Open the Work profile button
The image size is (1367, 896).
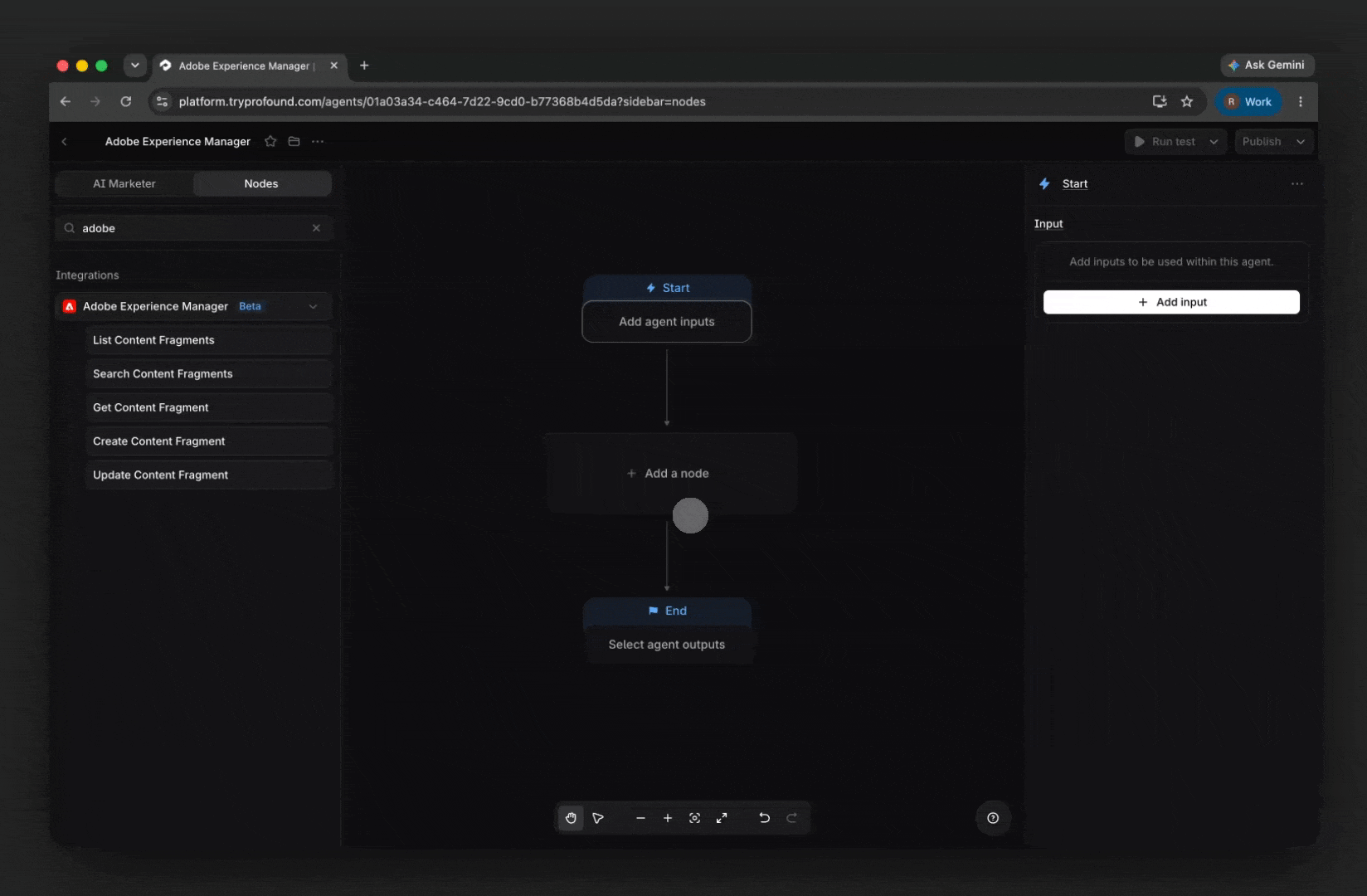point(1248,101)
